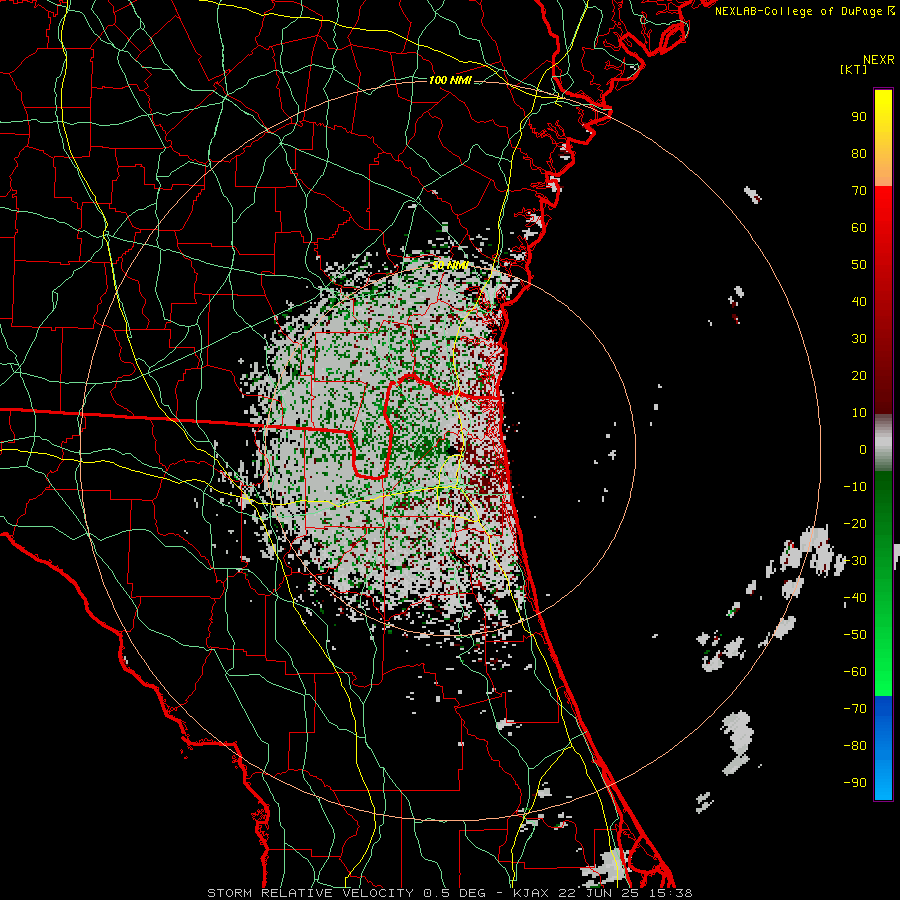
Task: Click the [KT] units label
Action: (x=854, y=69)
